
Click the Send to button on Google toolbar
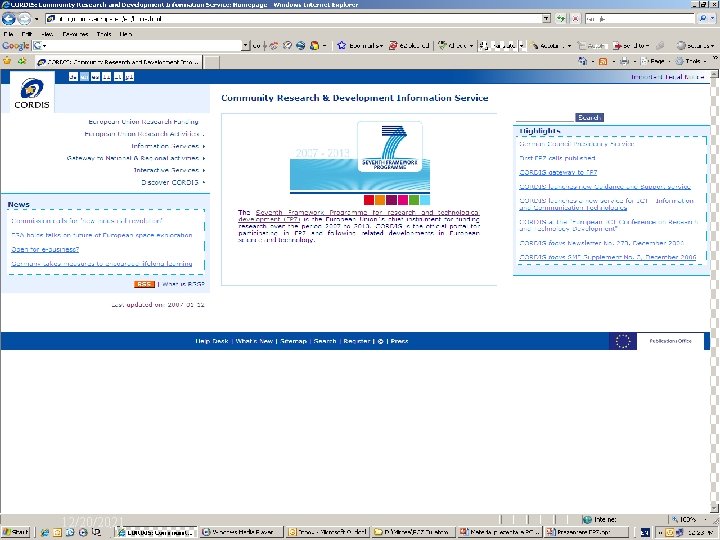click(x=631, y=45)
